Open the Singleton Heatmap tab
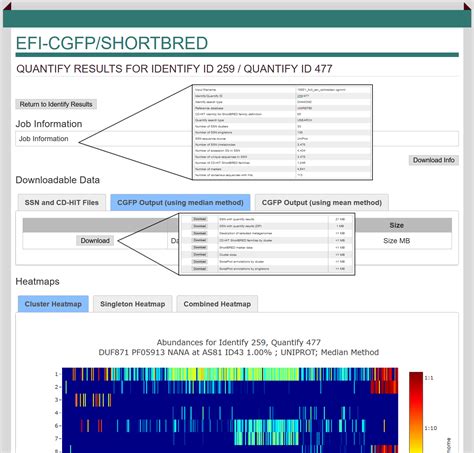Screen dimensions: 474x453 pyautogui.click(x=133, y=304)
